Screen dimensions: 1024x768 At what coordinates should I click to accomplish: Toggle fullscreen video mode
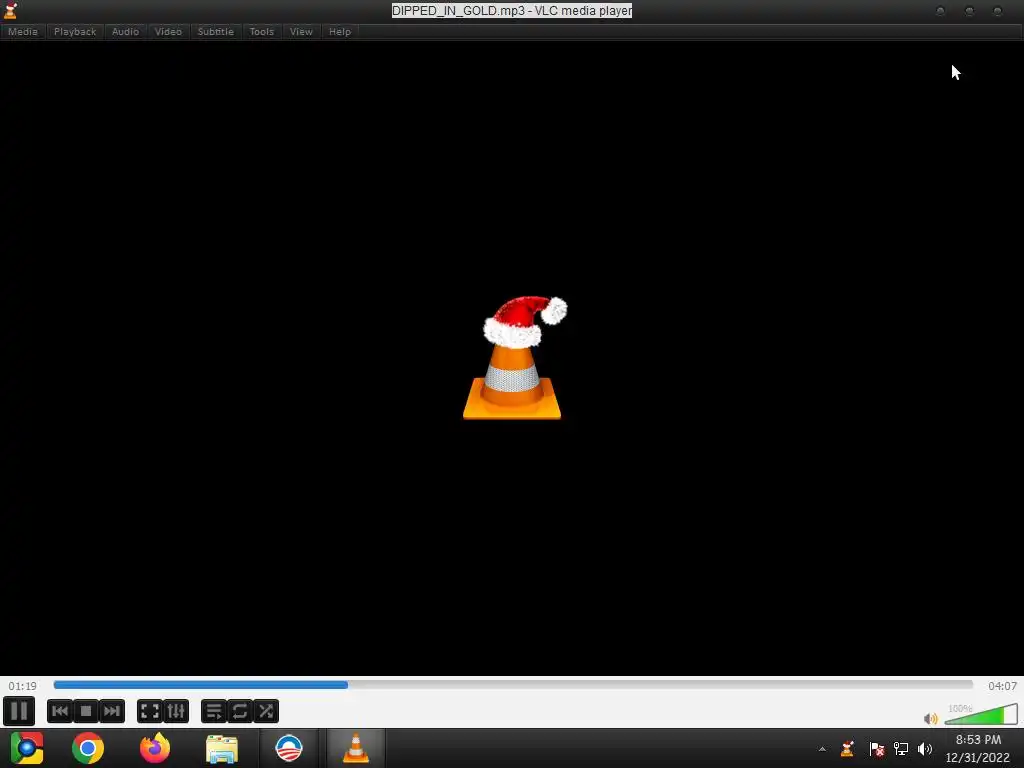pyautogui.click(x=150, y=711)
